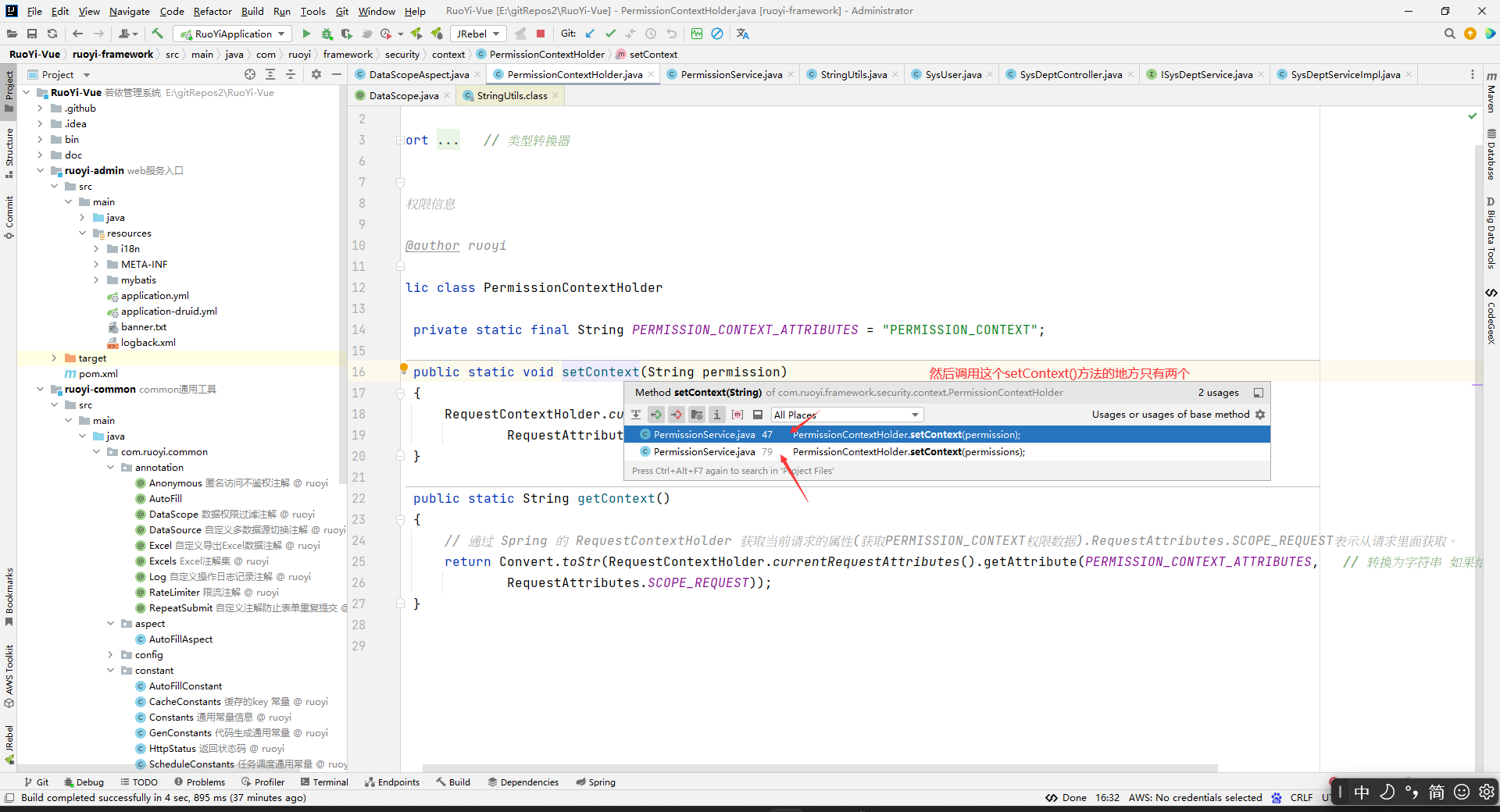
Task: Open the RuoYiApplication run configuration dropdown
Action: tap(233, 34)
